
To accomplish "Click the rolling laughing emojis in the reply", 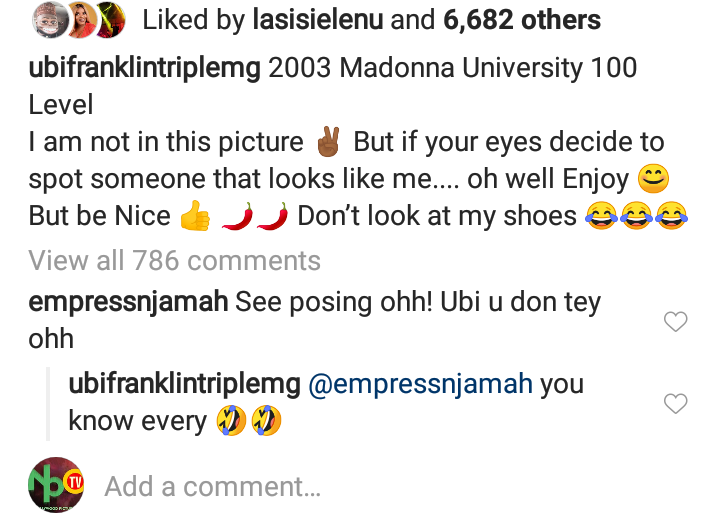I will (x=246, y=423).
